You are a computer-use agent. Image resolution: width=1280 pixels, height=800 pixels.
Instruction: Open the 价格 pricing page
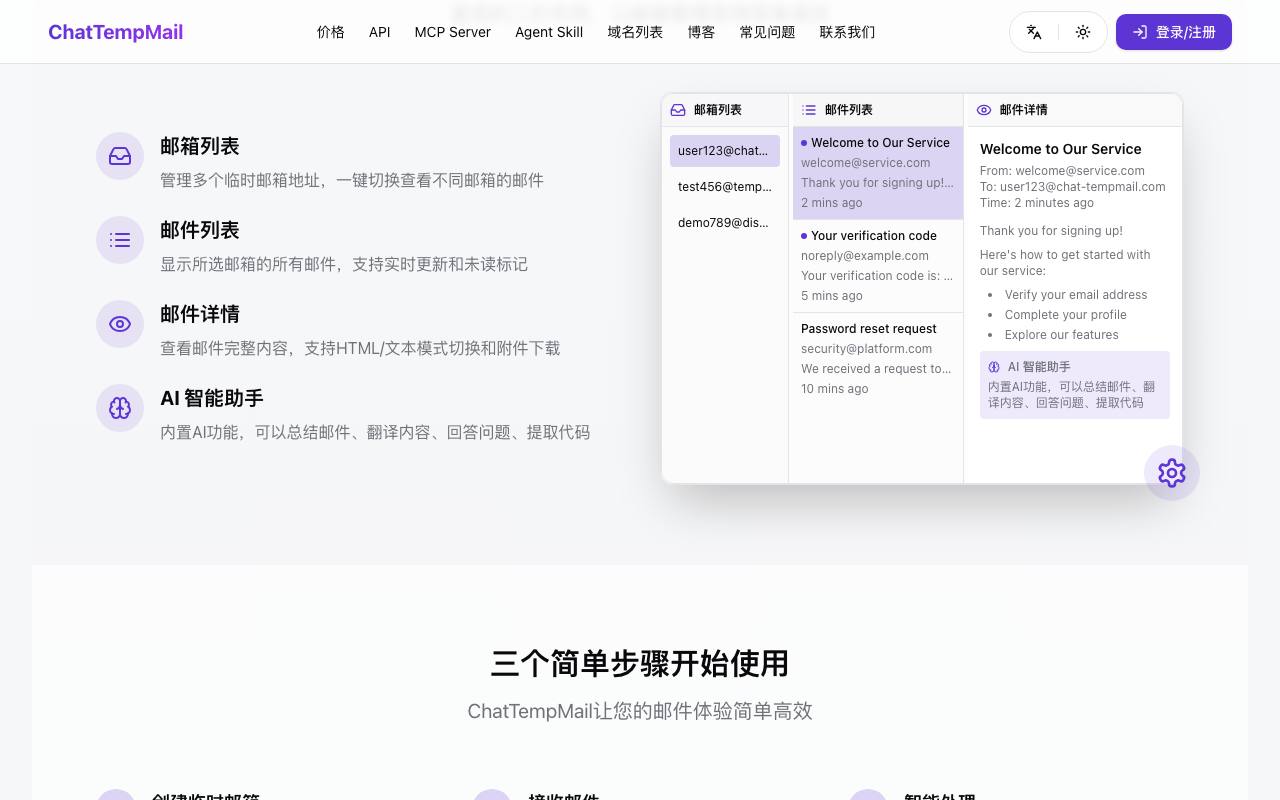click(x=331, y=32)
